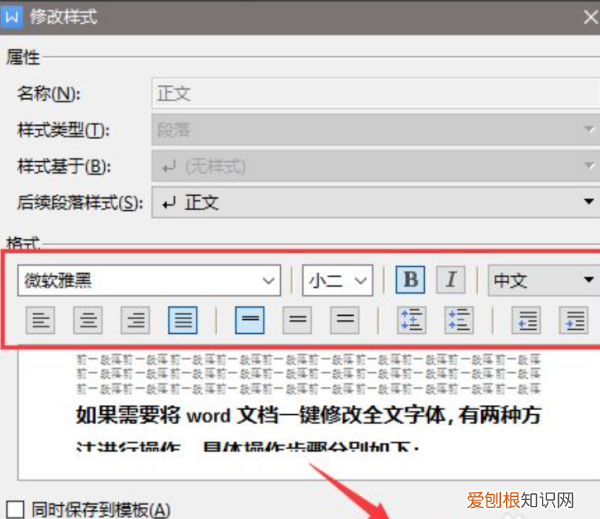The image size is (600, 519).
Task: Open the font dropdown showing 微软雅黑
Action: click(149, 281)
